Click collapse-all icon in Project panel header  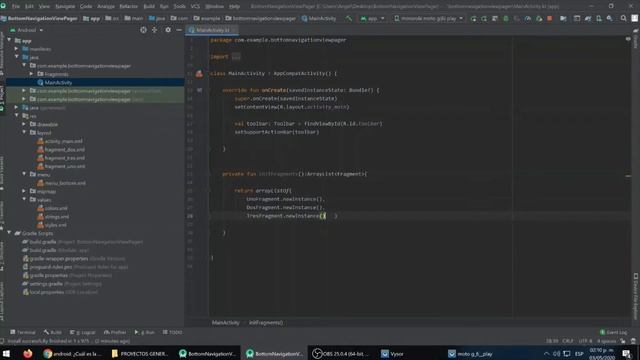[x=154, y=30]
